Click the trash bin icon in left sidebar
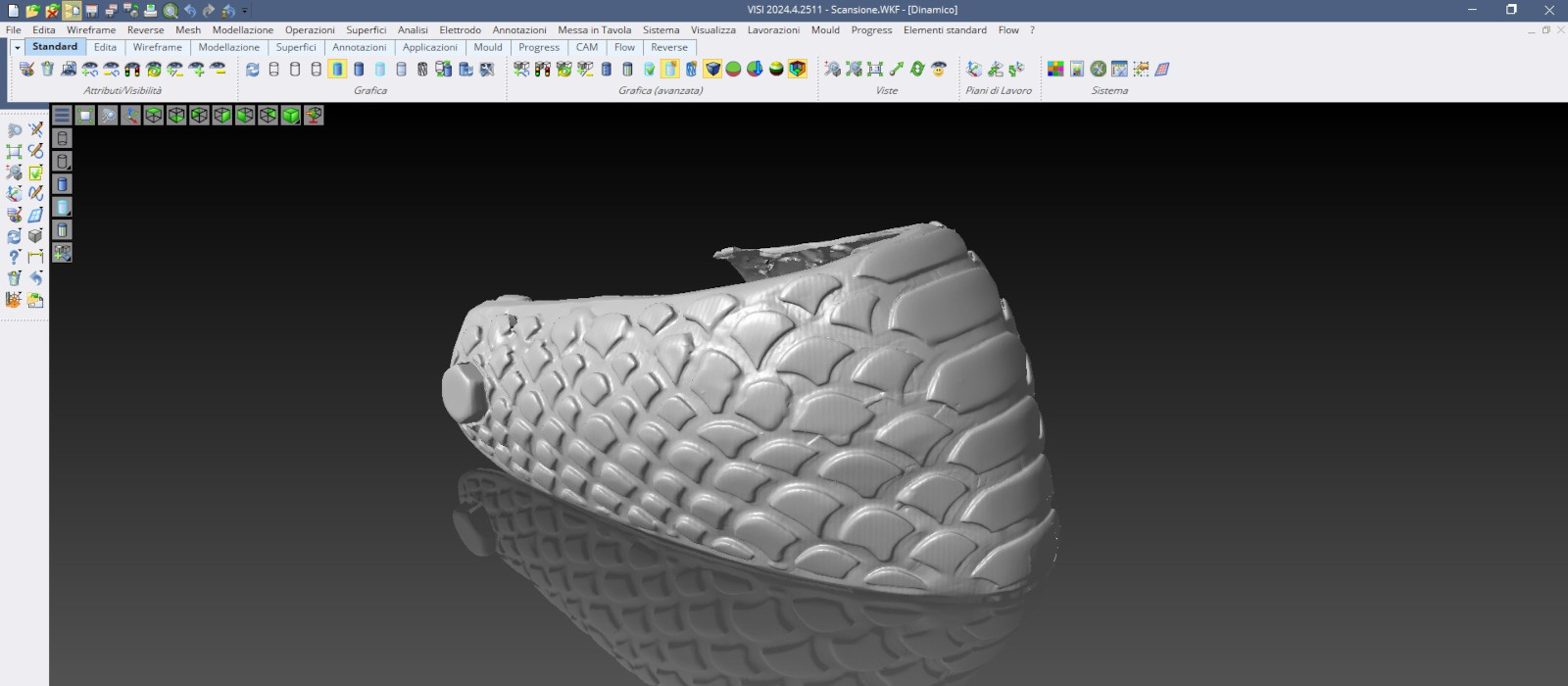 click(x=14, y=278)
